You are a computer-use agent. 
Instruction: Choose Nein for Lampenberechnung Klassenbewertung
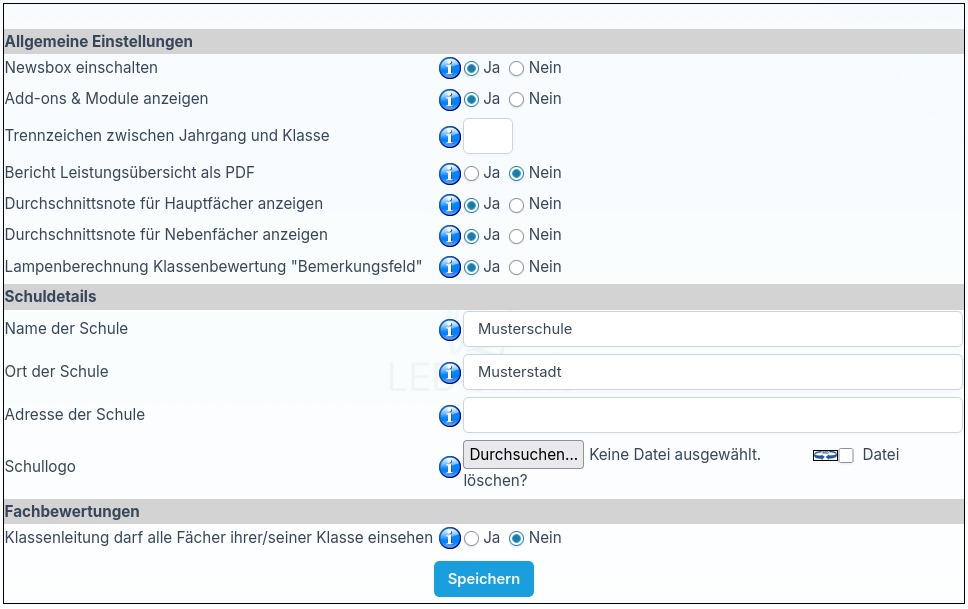click(516, 268)
